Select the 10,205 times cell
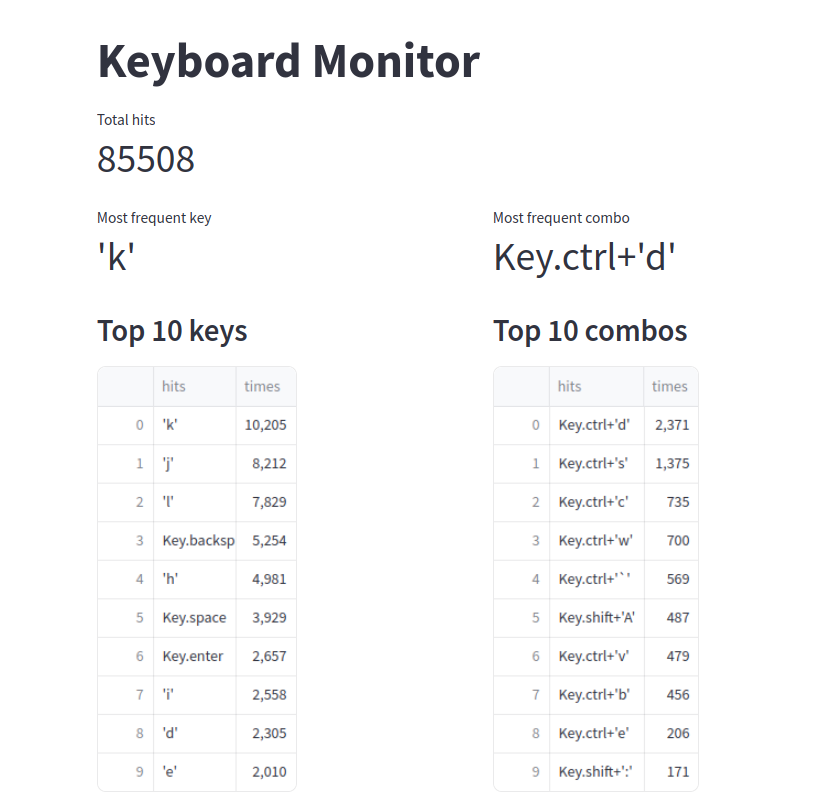 (x=266, y=425)
